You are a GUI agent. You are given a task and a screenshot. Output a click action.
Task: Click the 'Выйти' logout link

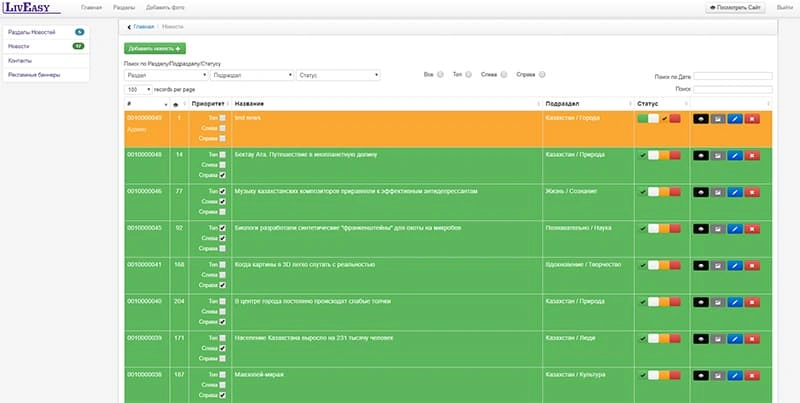click(x=784, y=8)
